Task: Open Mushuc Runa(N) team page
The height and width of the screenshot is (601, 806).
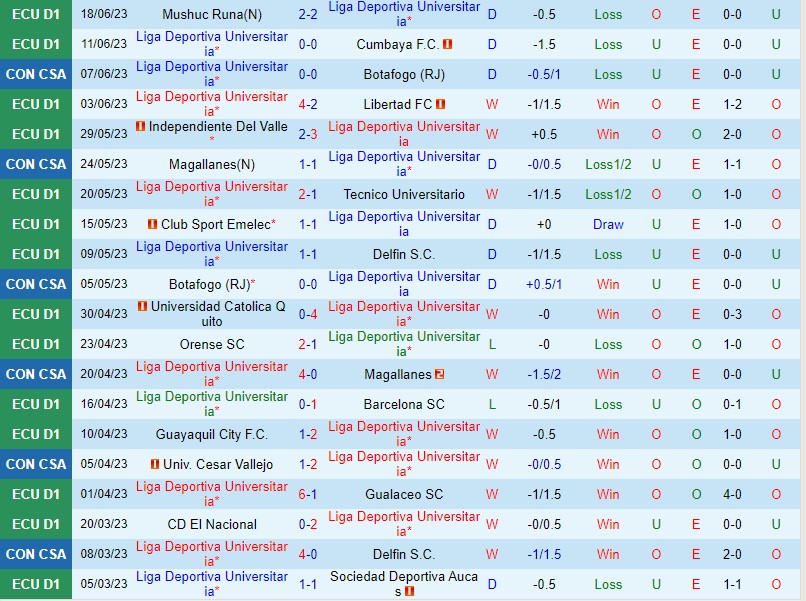Action: tap(212, 14)
